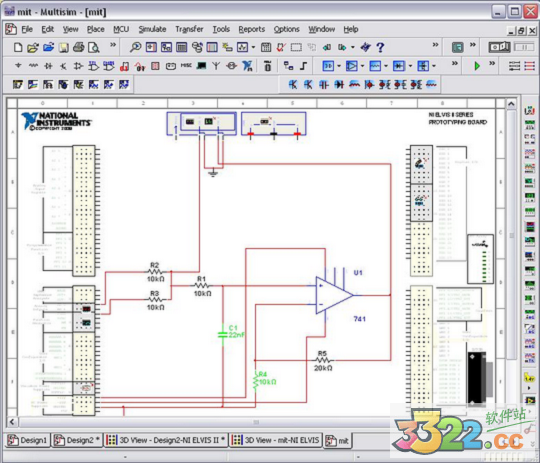Expand the standard toolbar overflow chevron

113,44
